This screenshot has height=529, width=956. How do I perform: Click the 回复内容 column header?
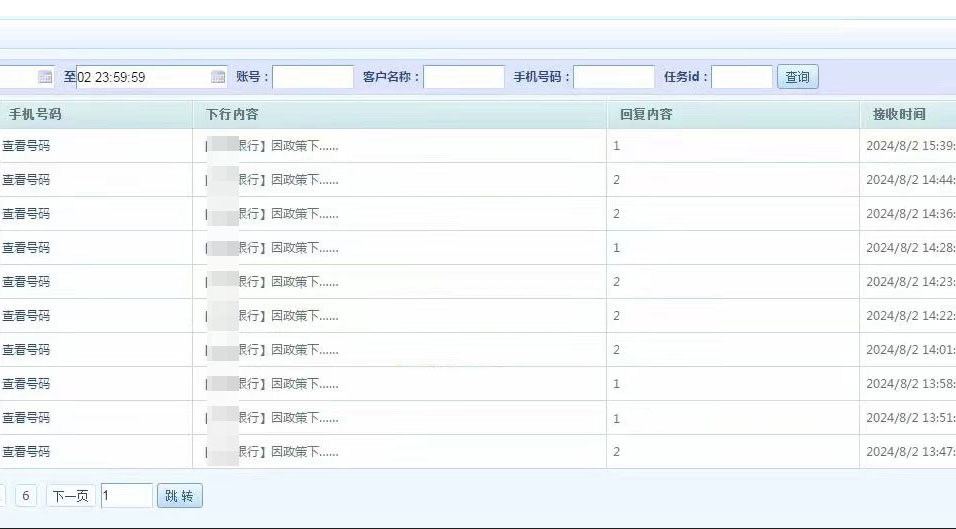coord(646,114)
